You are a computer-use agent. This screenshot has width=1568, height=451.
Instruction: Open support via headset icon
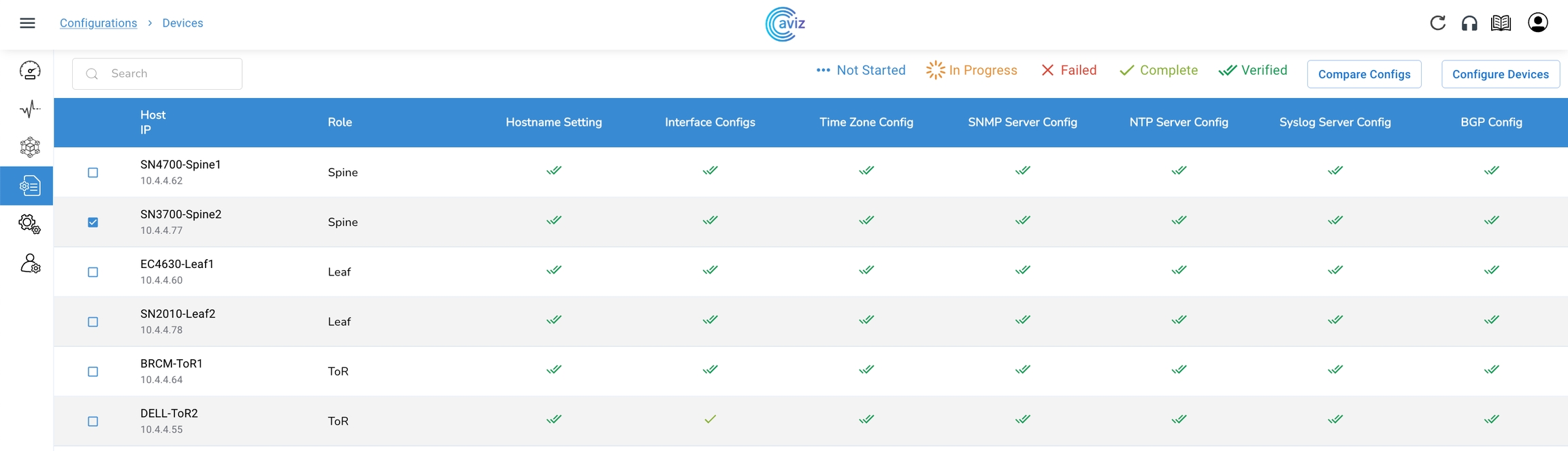coord(1469,23)
